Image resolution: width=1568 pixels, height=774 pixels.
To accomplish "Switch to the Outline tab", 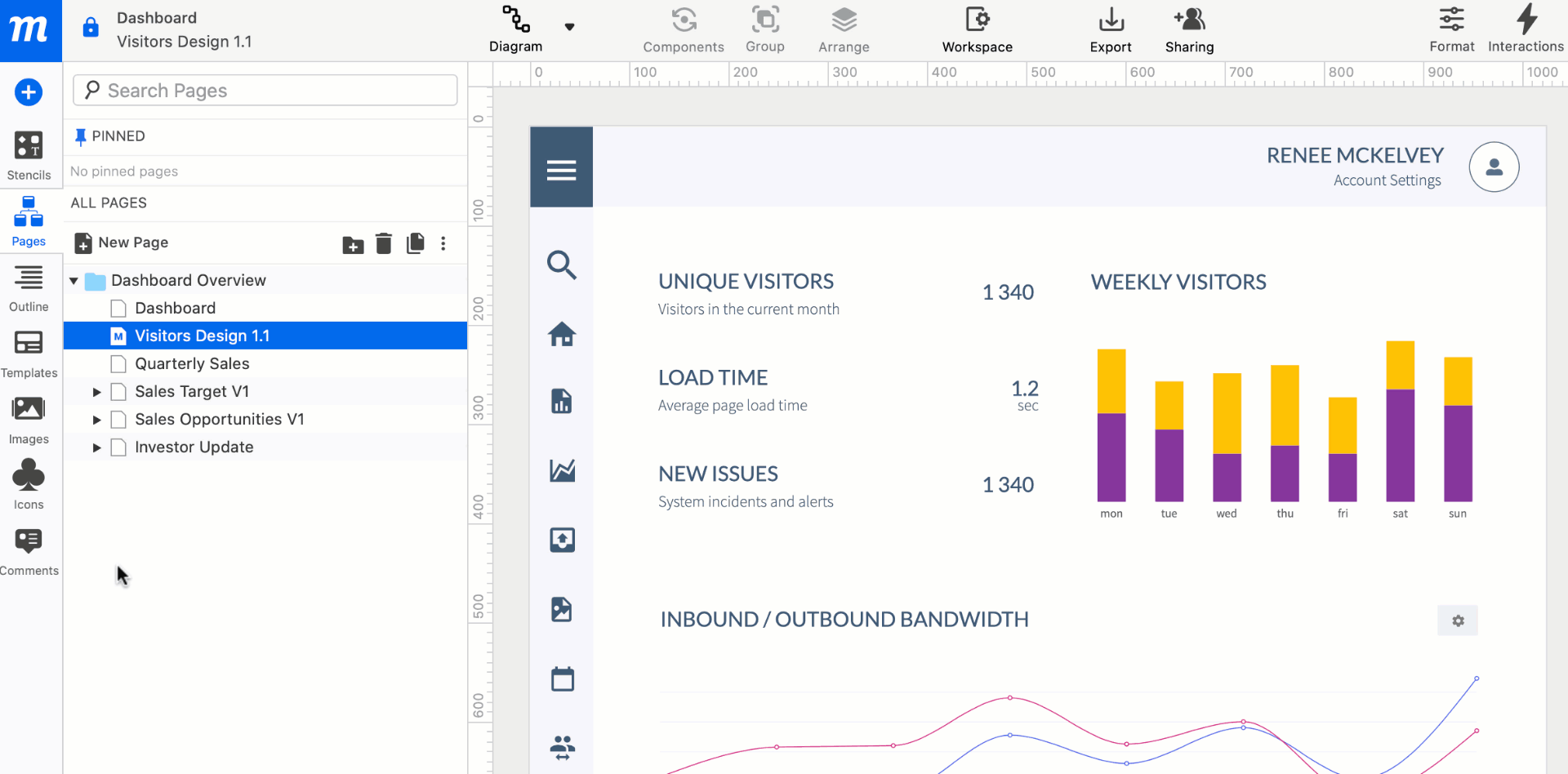I will [29, 288].
